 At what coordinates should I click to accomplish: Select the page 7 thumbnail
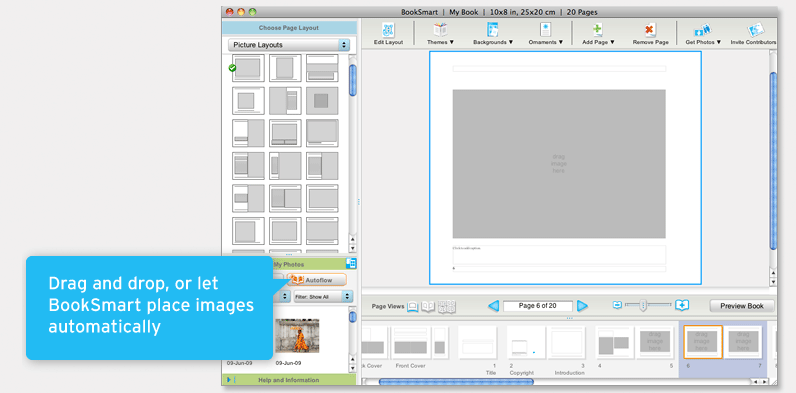[x=743, y=342]
